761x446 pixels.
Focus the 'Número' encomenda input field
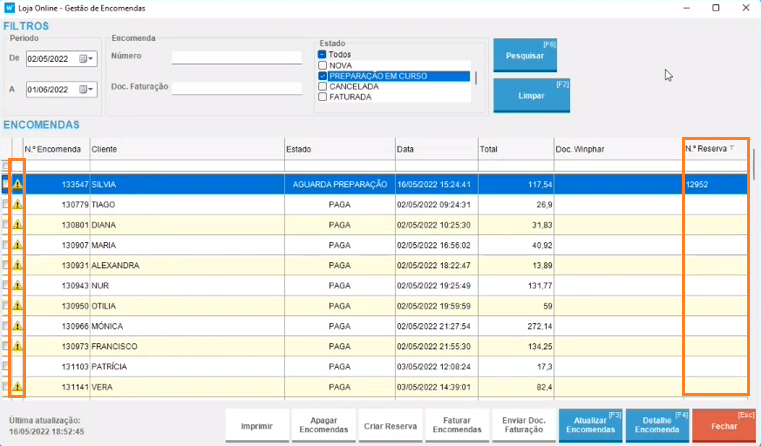[x=236, y=57]
